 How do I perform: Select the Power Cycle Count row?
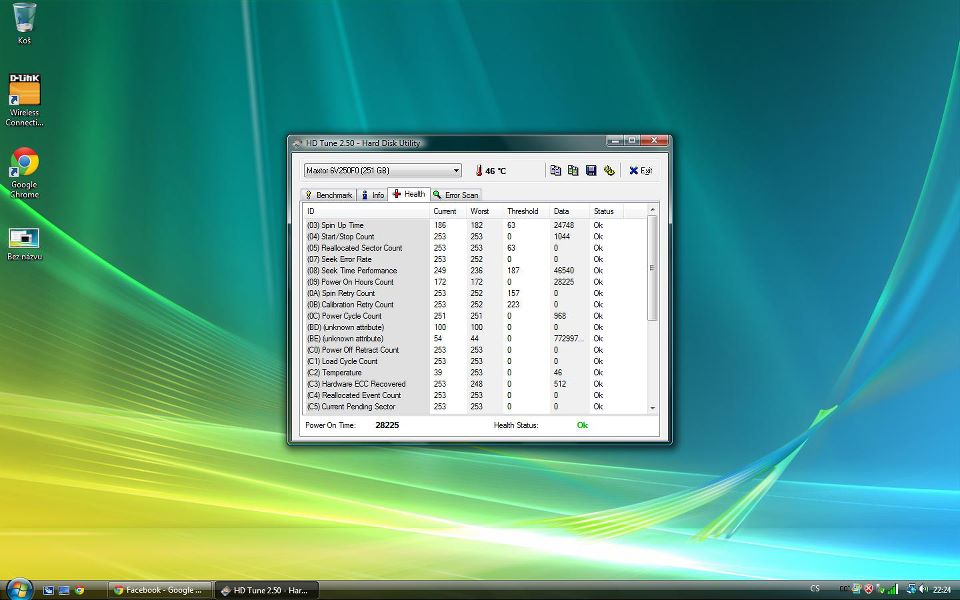(475, 316)
